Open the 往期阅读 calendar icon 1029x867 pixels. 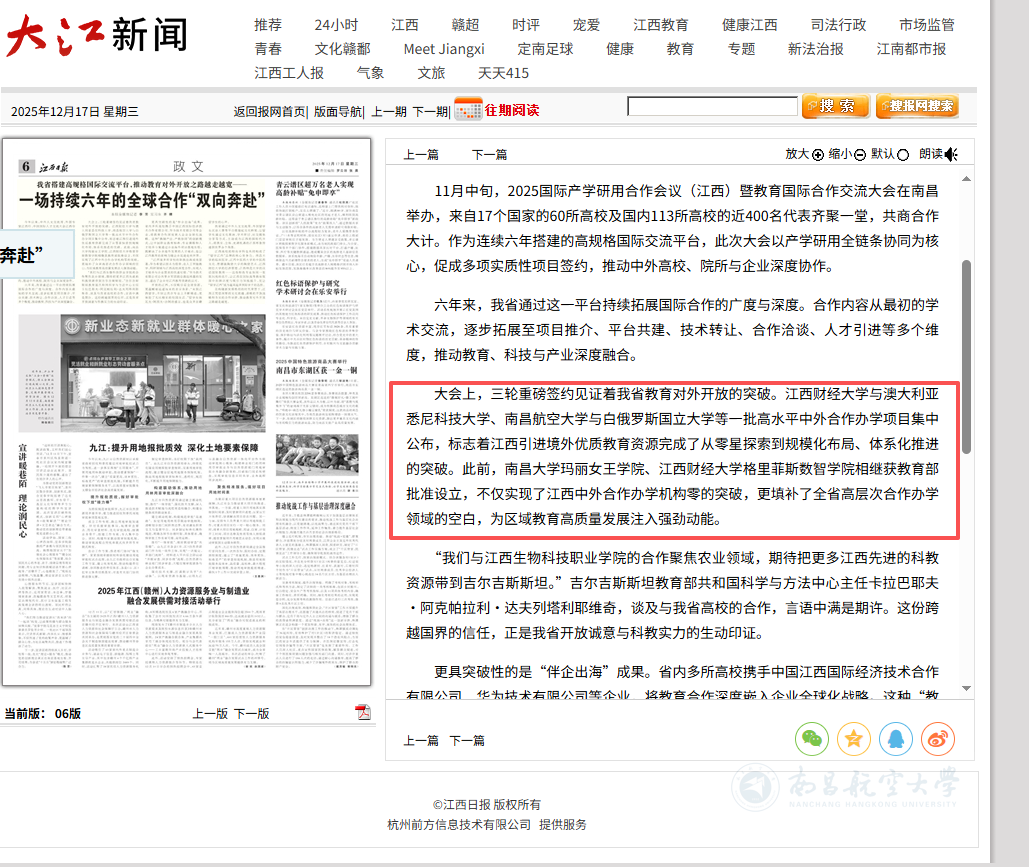(468, 110)
